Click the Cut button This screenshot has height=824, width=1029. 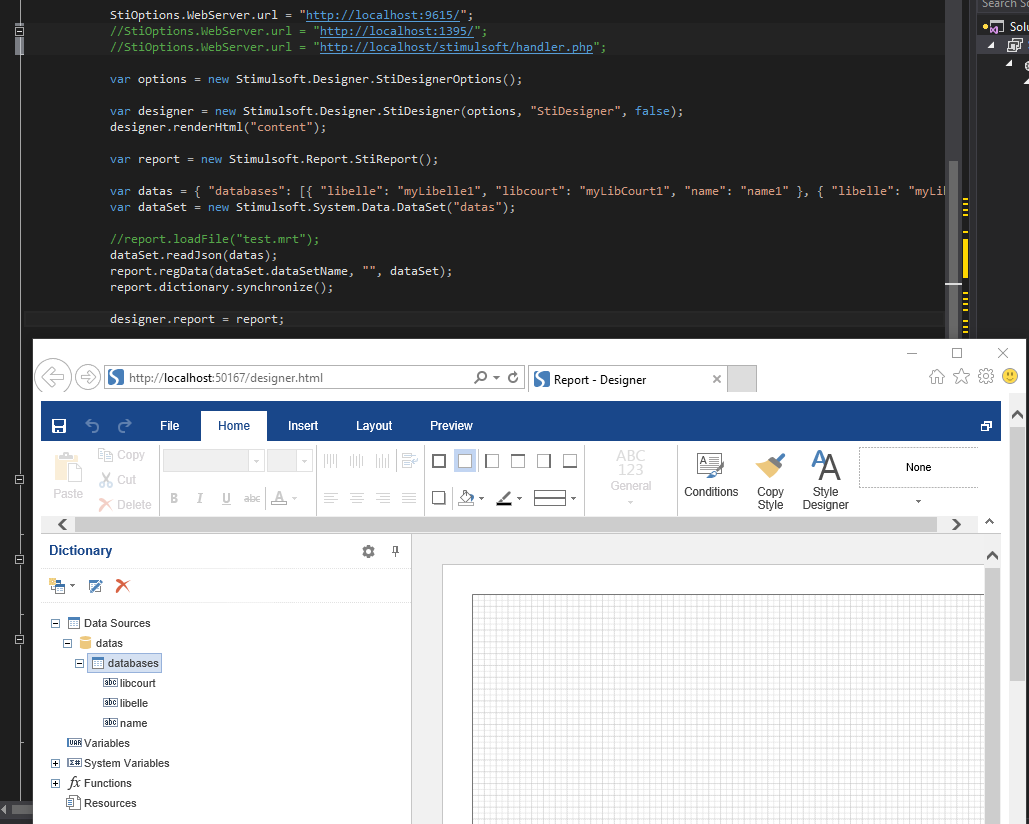pos(118,480)
